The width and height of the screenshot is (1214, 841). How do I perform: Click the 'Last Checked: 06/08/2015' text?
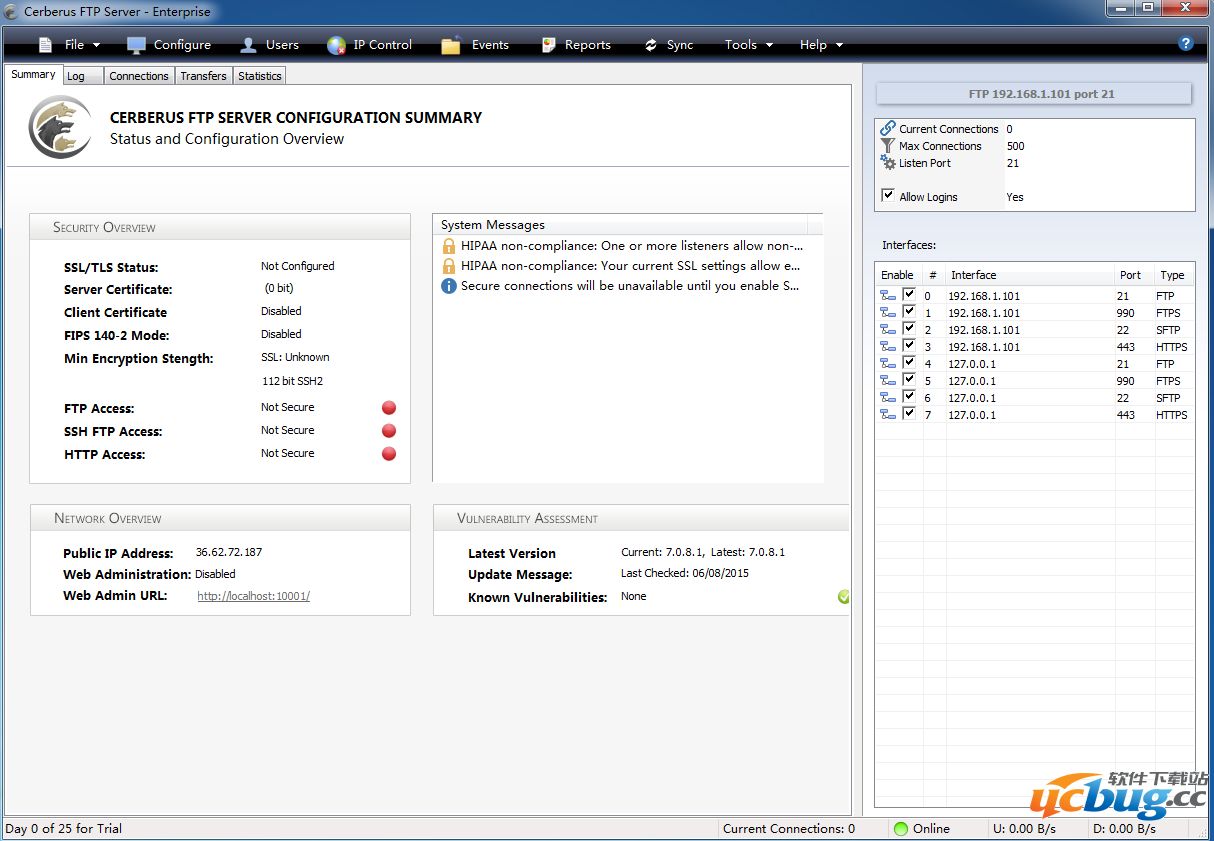[x=685, y=574]
